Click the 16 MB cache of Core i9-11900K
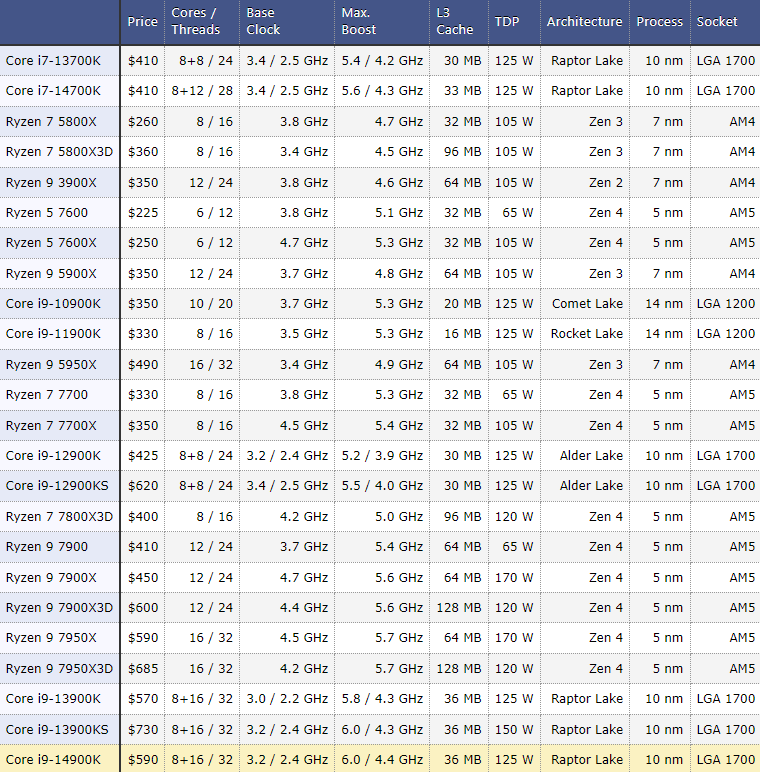The image size is (760, 772). [462, 334]
